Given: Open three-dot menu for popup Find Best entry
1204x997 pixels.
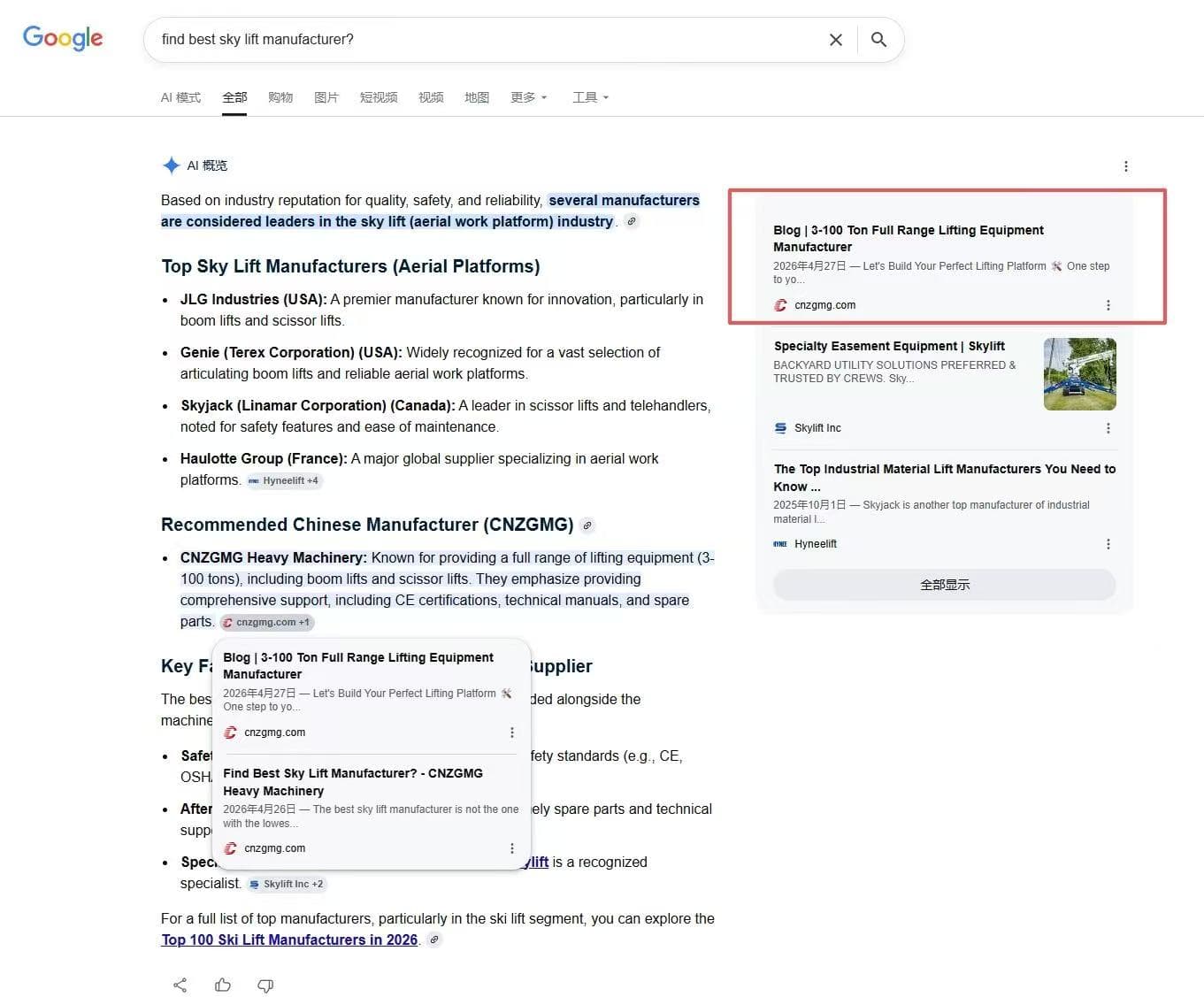Looking at the screenshot, I should [x=511, y=848].
